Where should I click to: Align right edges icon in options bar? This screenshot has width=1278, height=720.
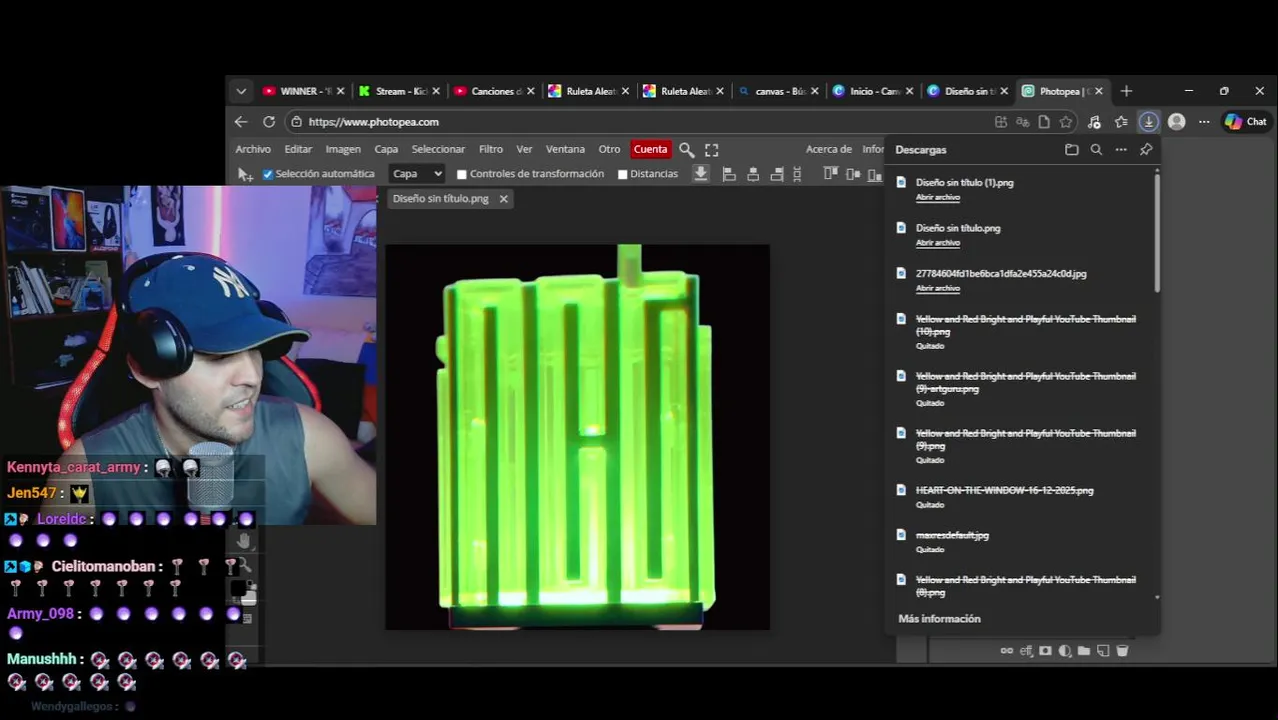click(777, 174)
